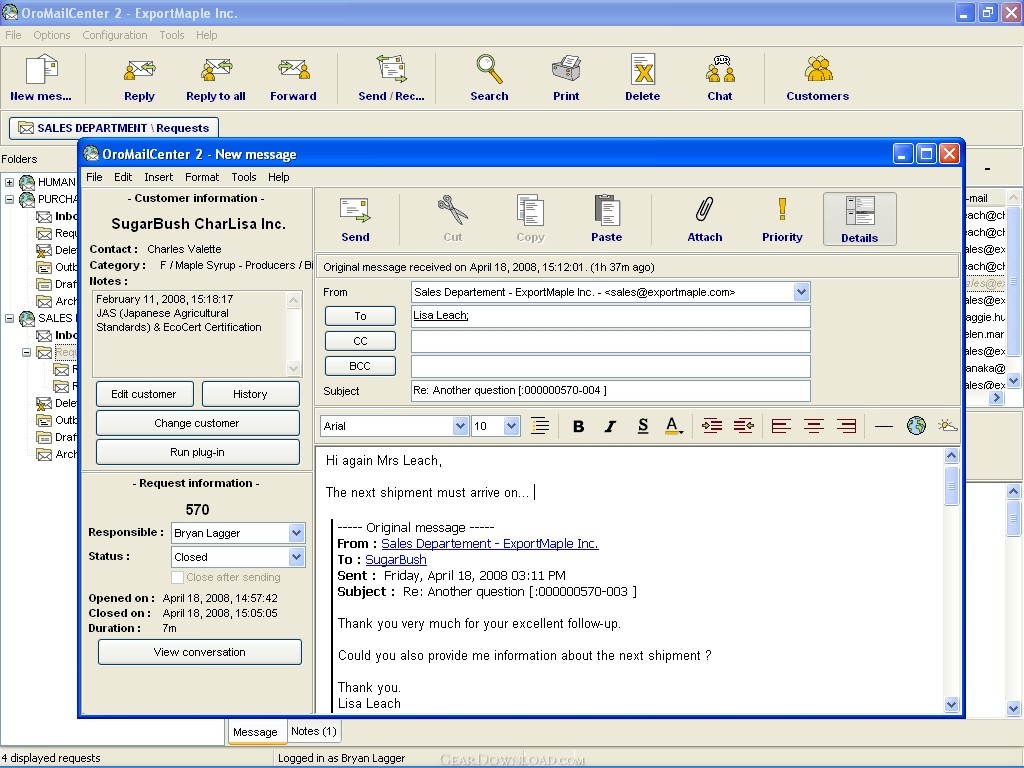Set message Priority with exclamation icon
Screen dimensions: 1024x768
tap(782, 219)
